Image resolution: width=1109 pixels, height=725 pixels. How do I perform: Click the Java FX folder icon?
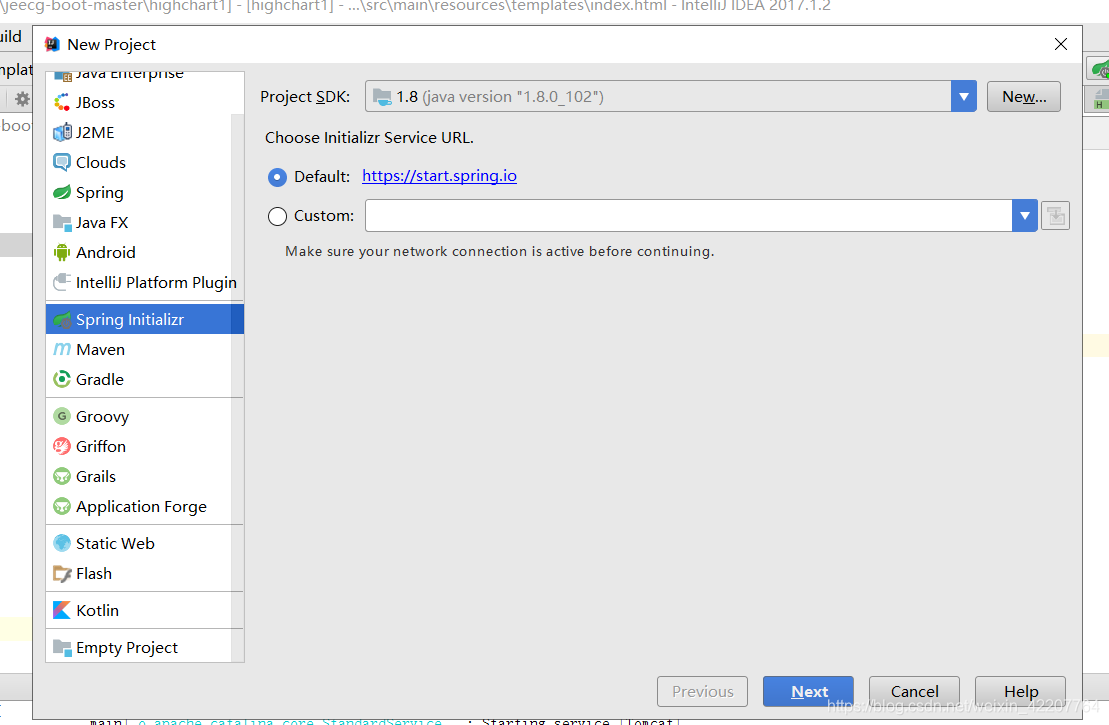coord(62,223)
